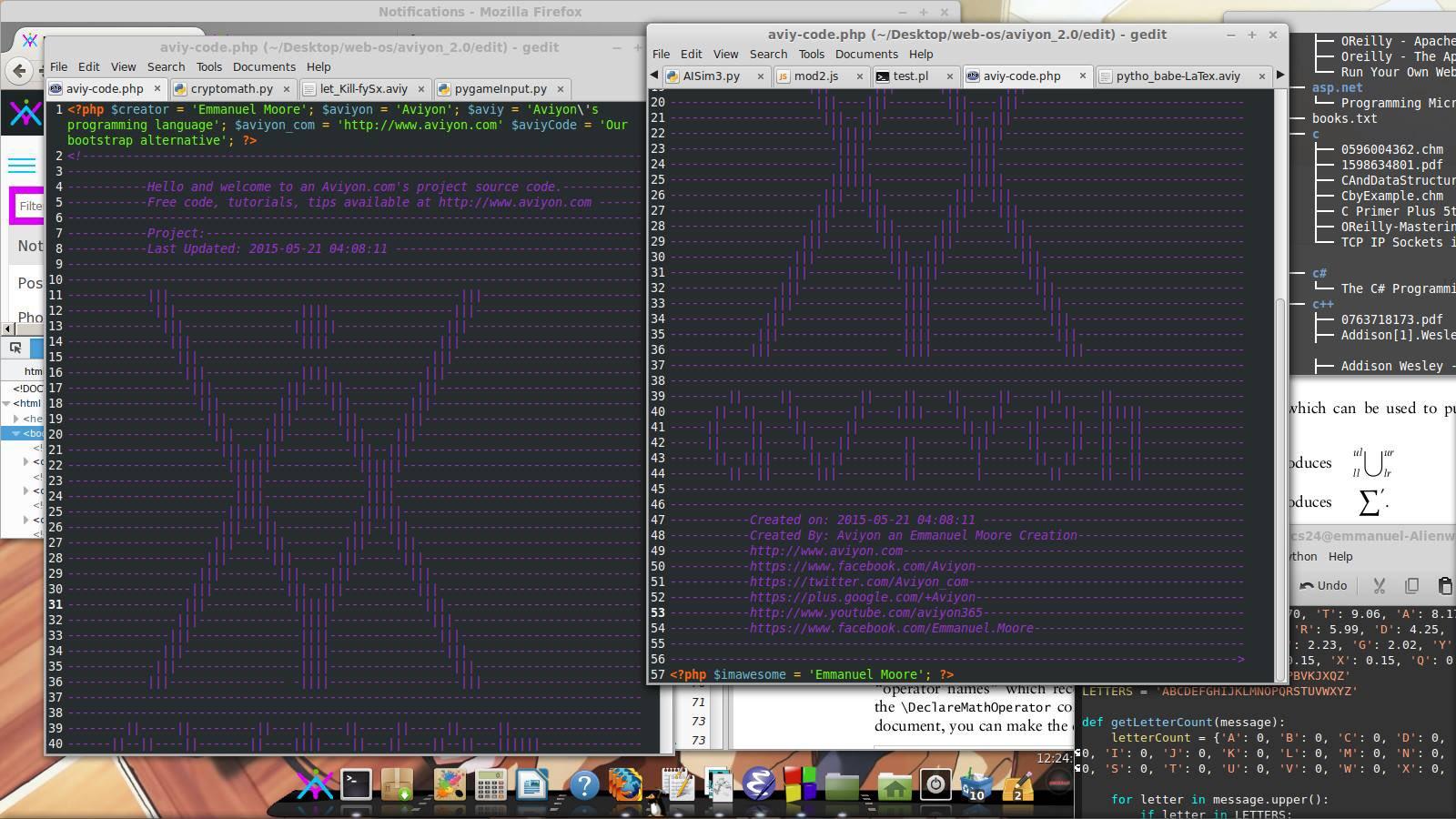Launch Firefox from the dock
The height and width of the screenshot is (819, 1456).
[624, 784]
